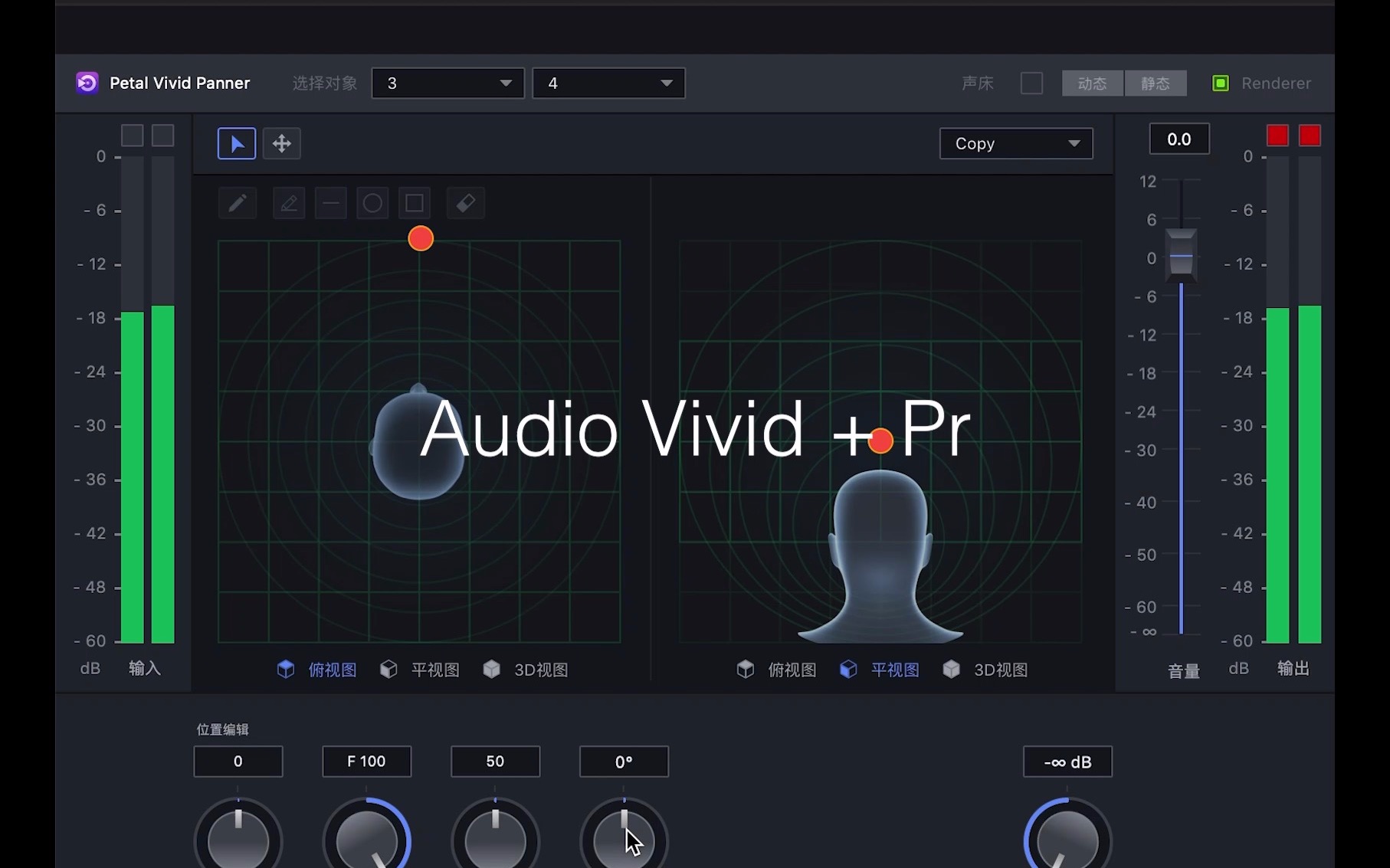Expand the Copy dropdown

(1016, 143)
